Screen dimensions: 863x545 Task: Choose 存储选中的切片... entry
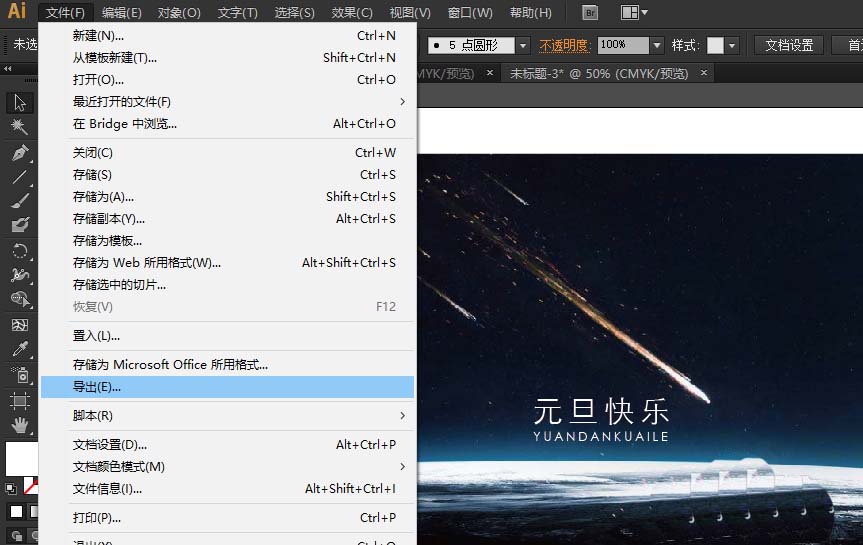227,285
